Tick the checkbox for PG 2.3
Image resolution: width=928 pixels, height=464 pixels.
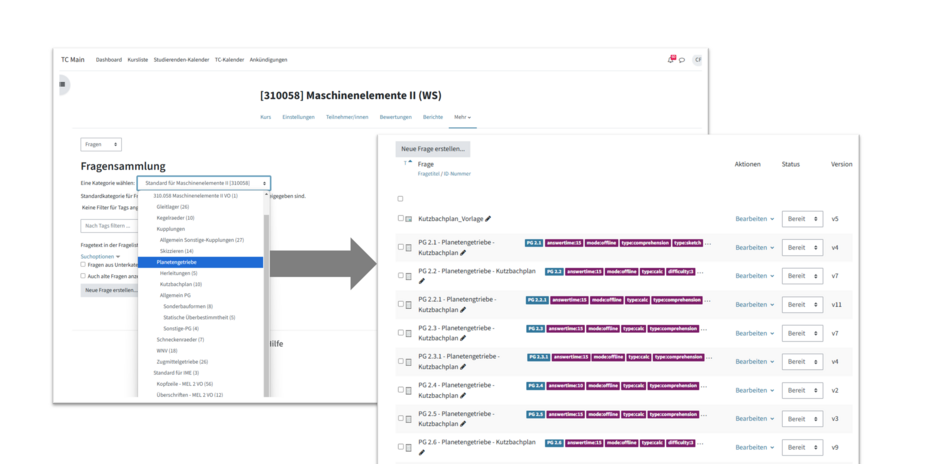point(401,333)
